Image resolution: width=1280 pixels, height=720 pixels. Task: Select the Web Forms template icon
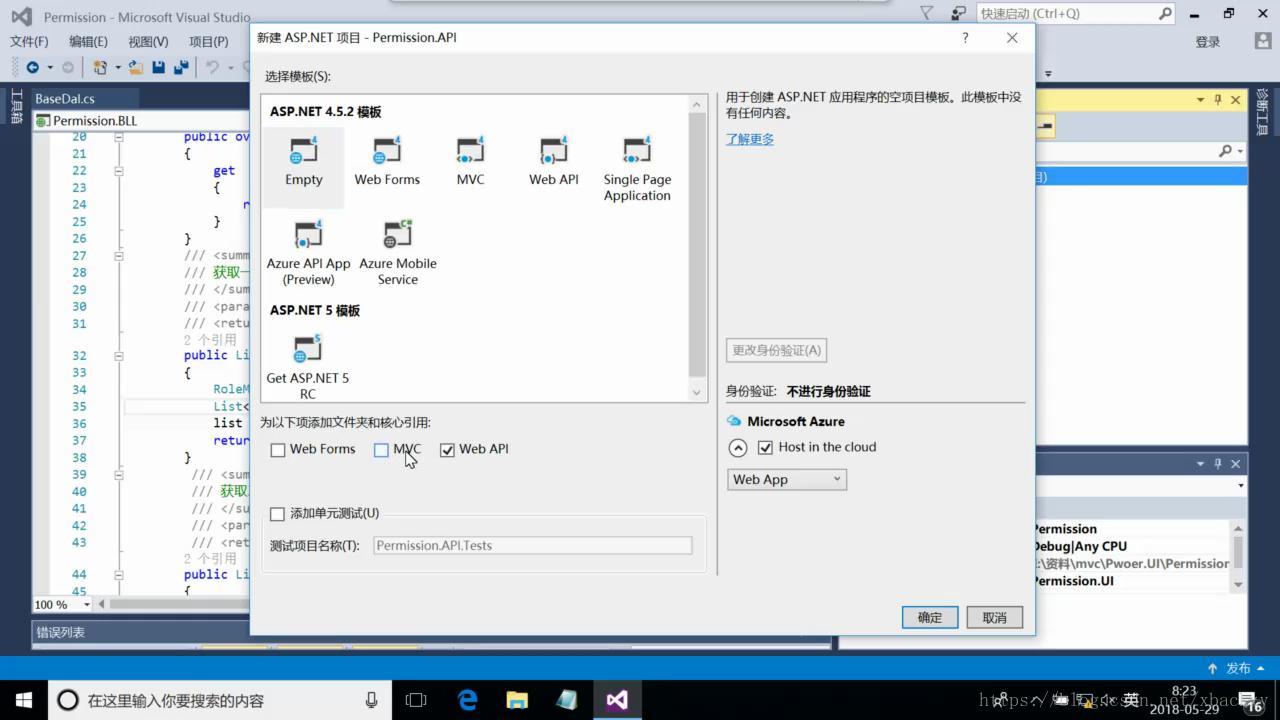tap(387, 163)
